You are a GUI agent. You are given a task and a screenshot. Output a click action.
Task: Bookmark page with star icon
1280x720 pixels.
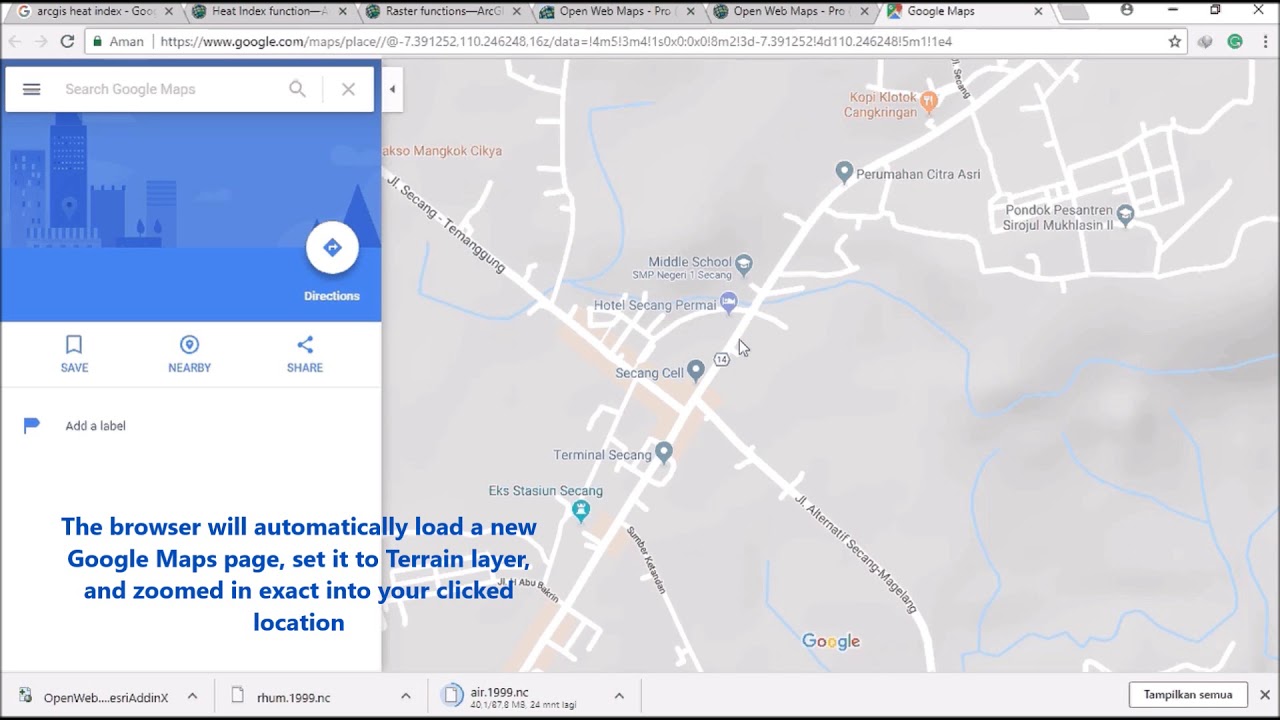(1175, 42)
